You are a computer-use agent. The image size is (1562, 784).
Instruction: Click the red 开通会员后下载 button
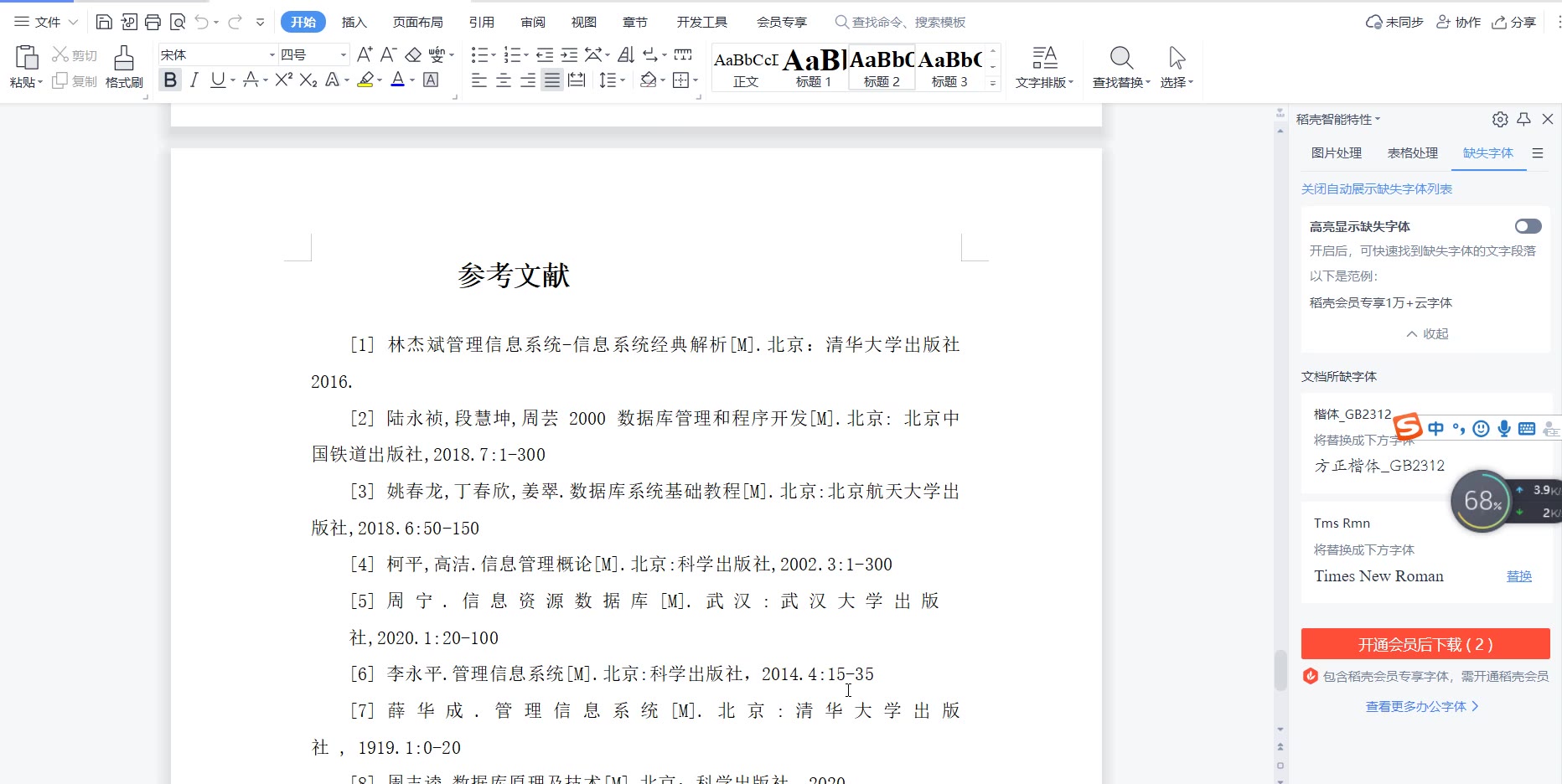[x=1425, y=644]
